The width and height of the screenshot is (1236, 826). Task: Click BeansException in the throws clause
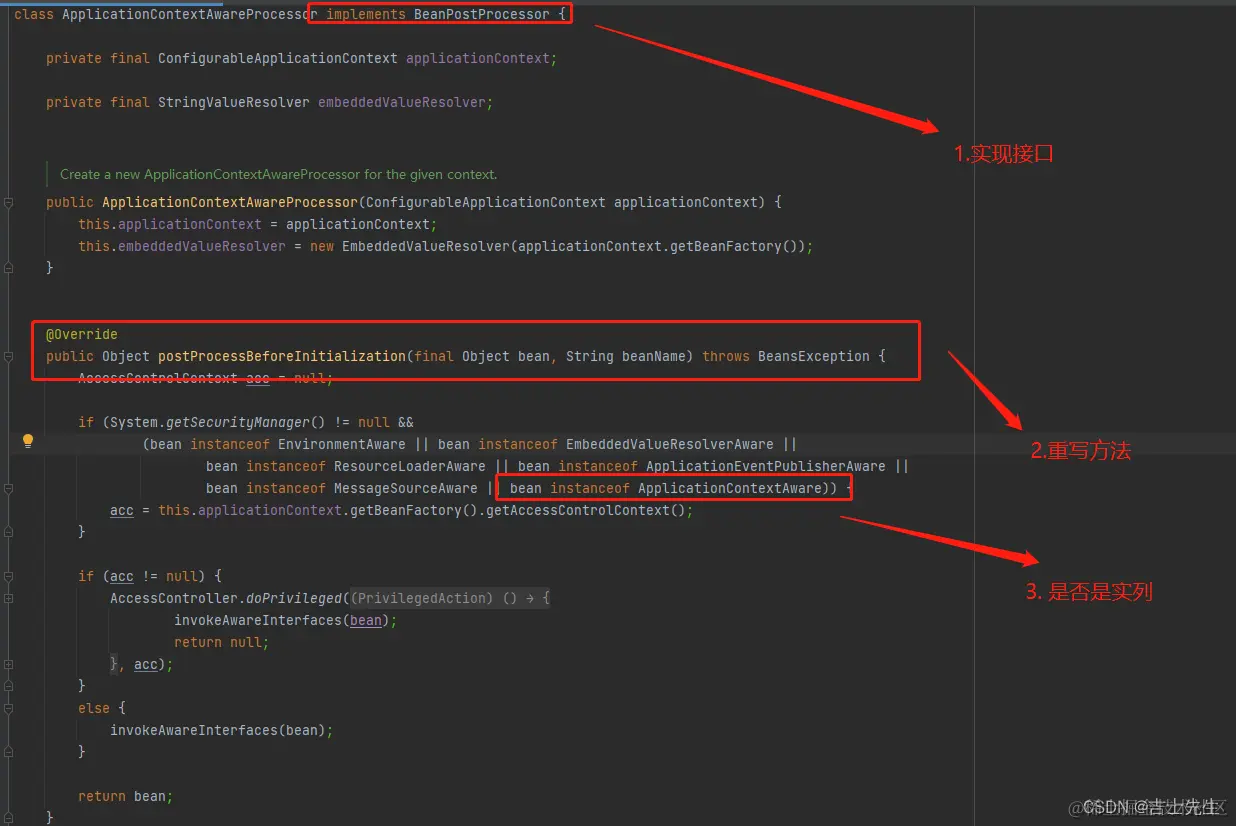pyautogui.click(x=814, y=356)
